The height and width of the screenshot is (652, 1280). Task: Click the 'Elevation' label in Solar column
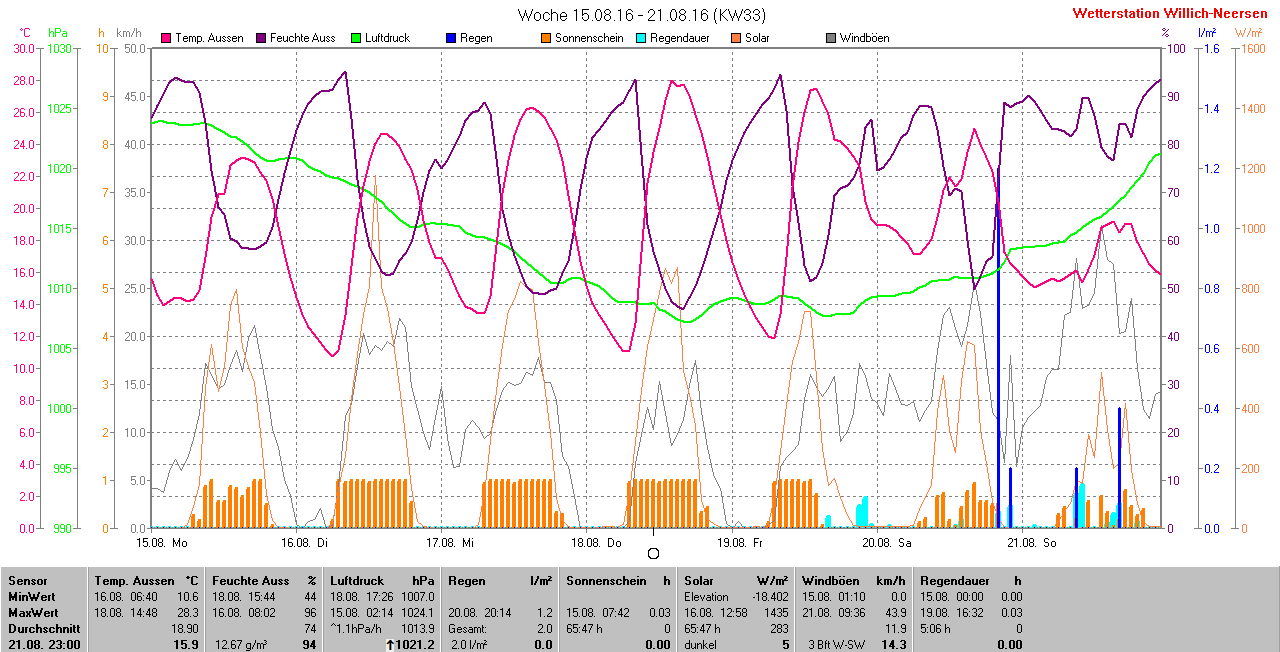pyautogui.click(x=707, y=597)
